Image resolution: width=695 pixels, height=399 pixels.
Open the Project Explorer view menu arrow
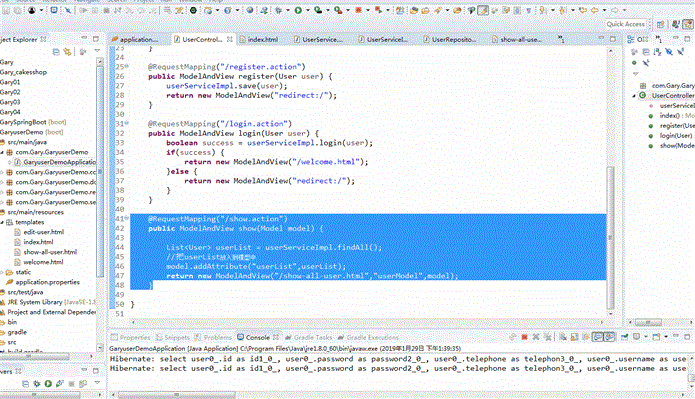click(97, 52)
